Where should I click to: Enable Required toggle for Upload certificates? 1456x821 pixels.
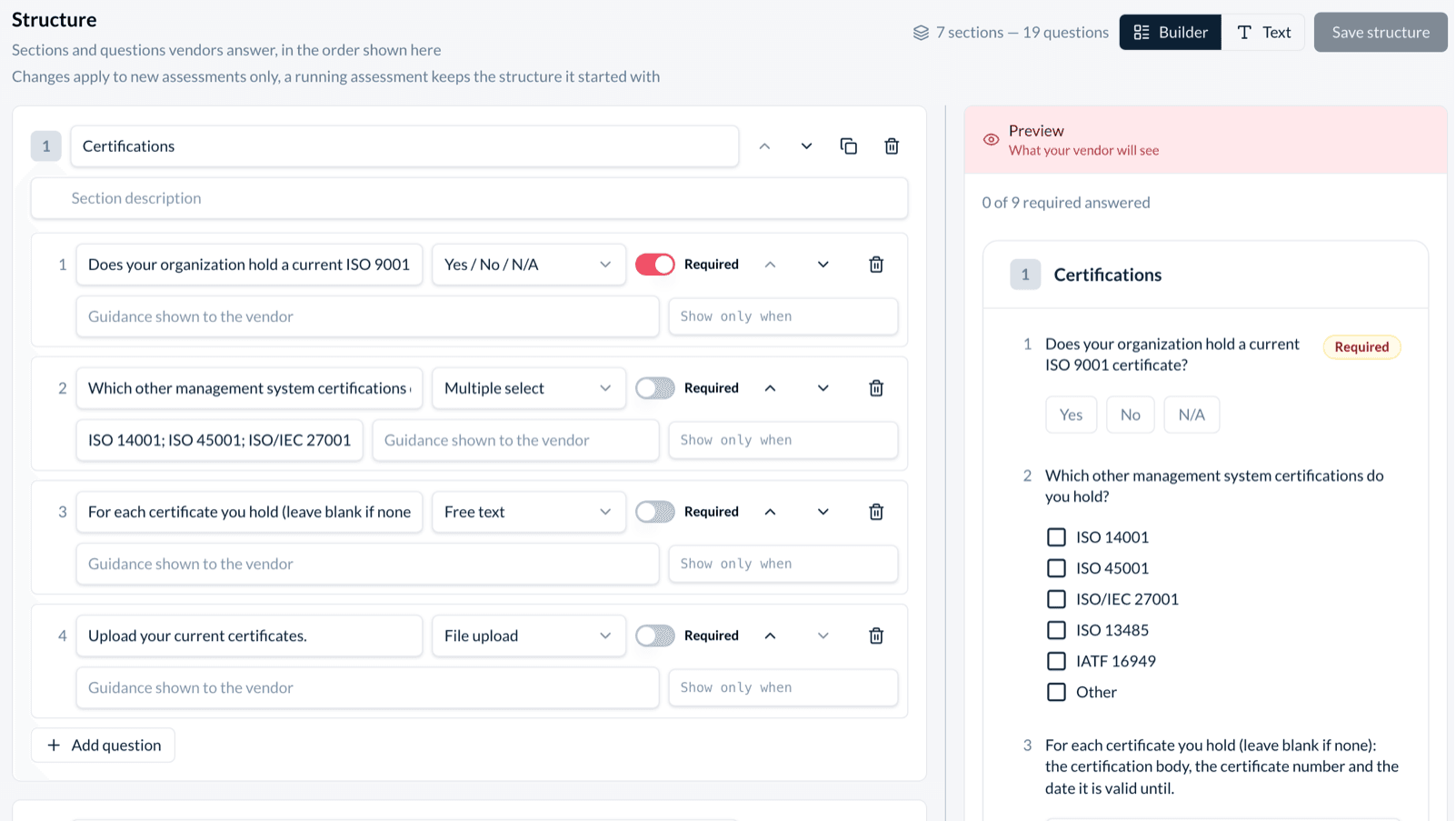pyautogui.click(x=654, y=636)
